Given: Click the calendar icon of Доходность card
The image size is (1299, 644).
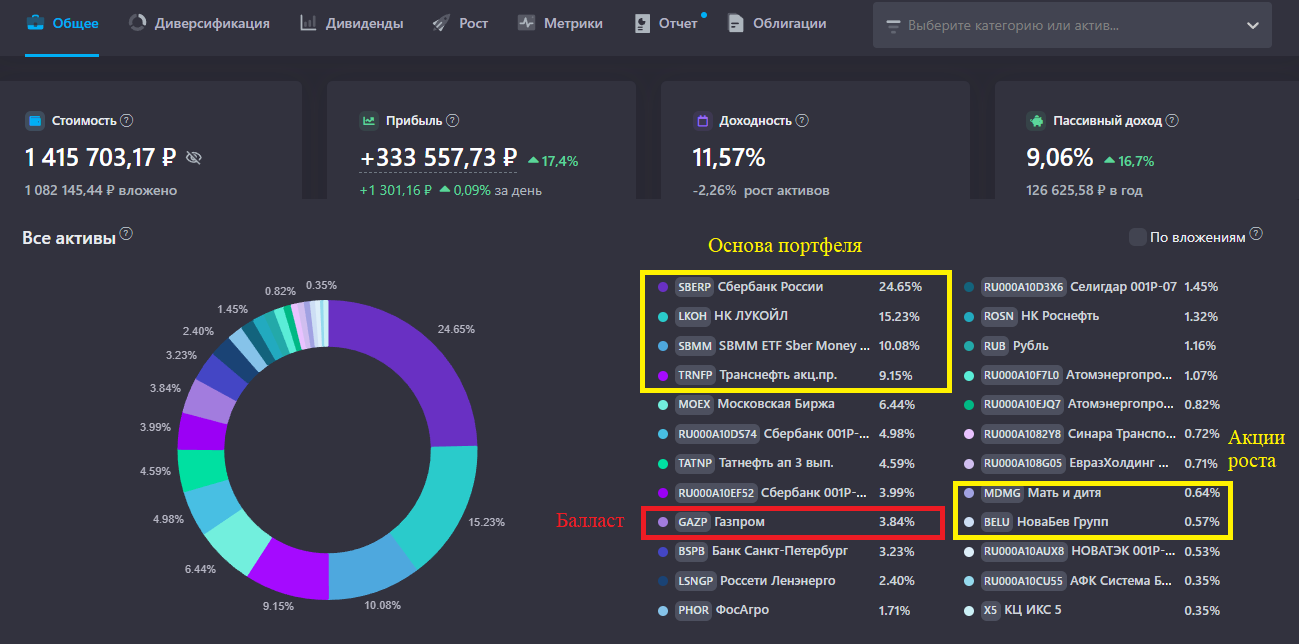Looking at the screenshot, I should pyautogui.click(x=703, y=121).
